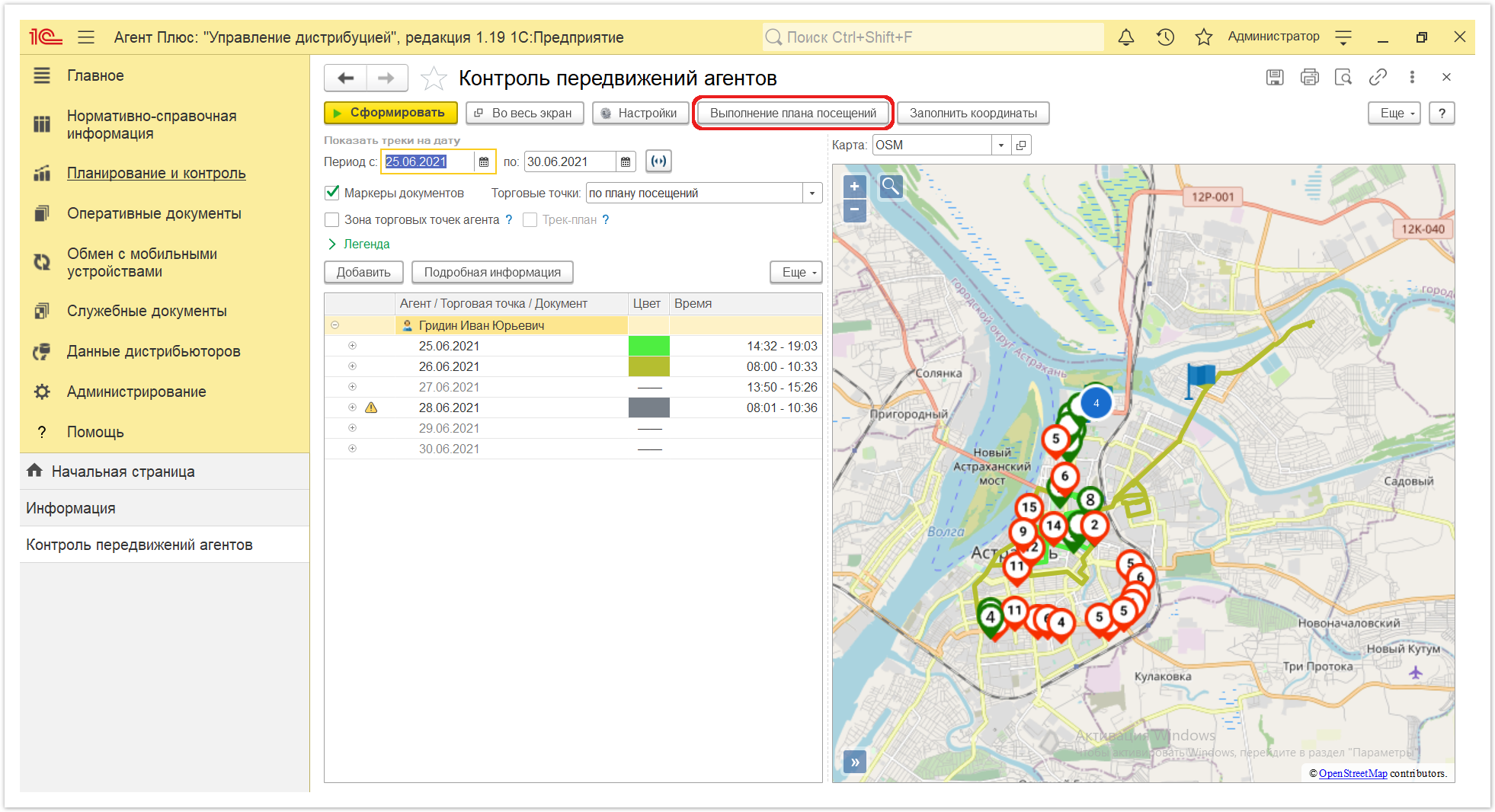This screenshot has width=1495, height=812.
Task: Click green color swatch for 25.06.2021
Action: tap(649, 346)
